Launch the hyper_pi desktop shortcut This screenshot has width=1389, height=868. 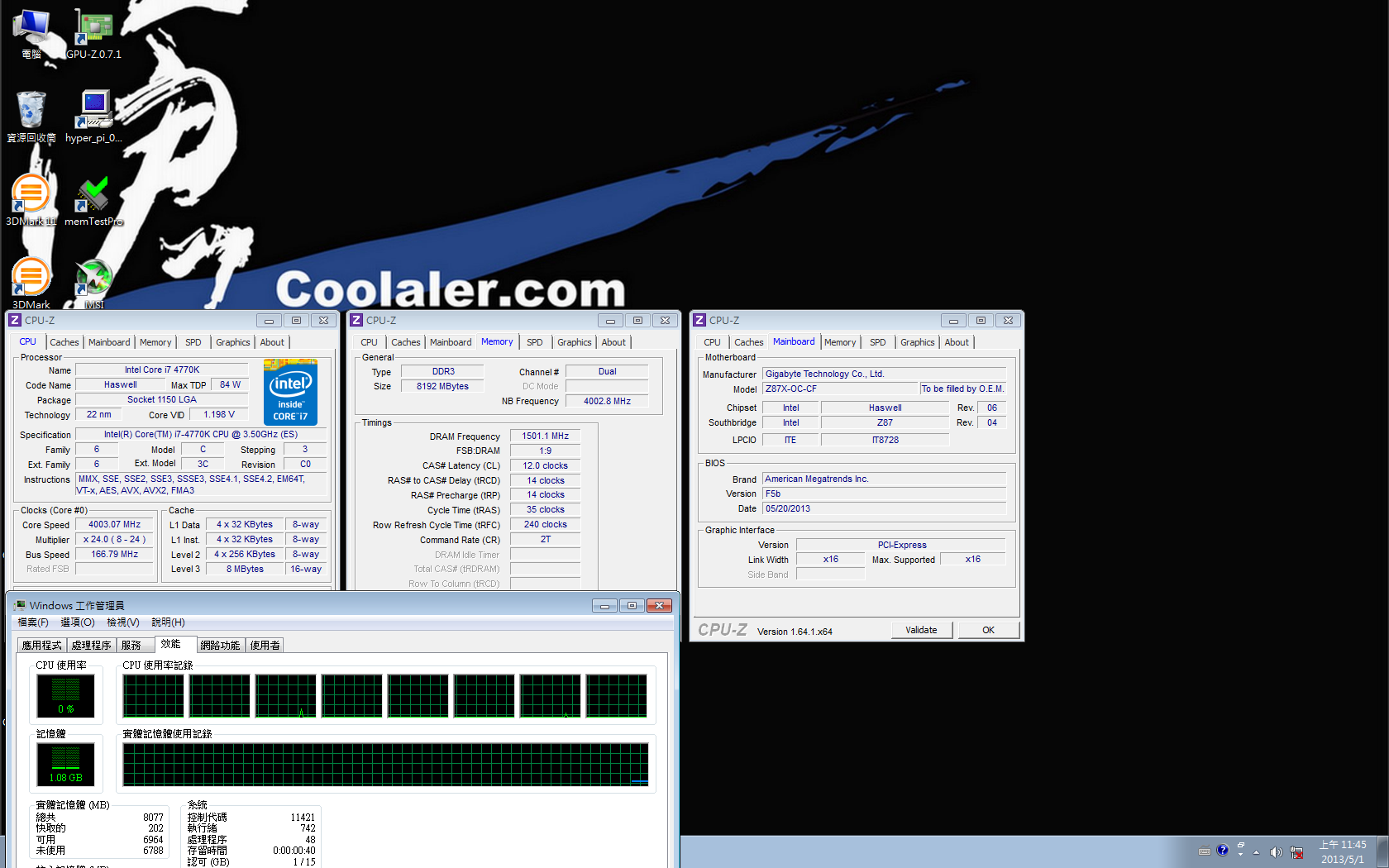tap(93, 117)
